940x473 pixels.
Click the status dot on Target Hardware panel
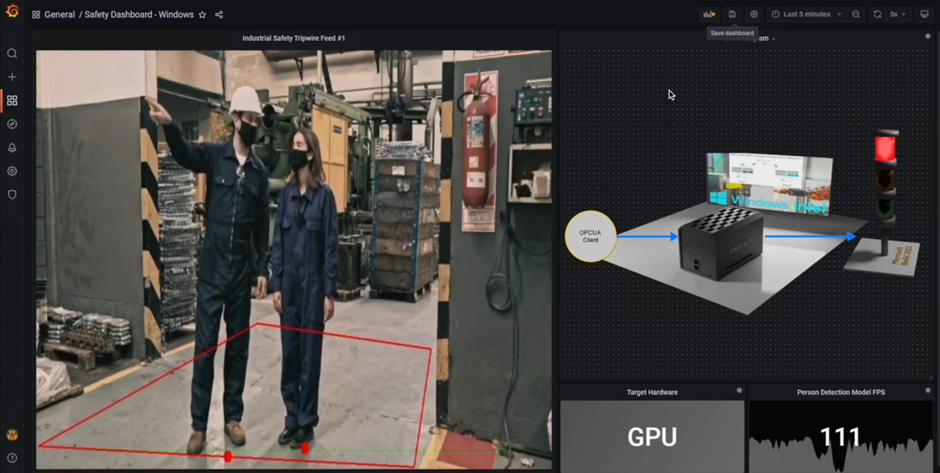point(739,390)
